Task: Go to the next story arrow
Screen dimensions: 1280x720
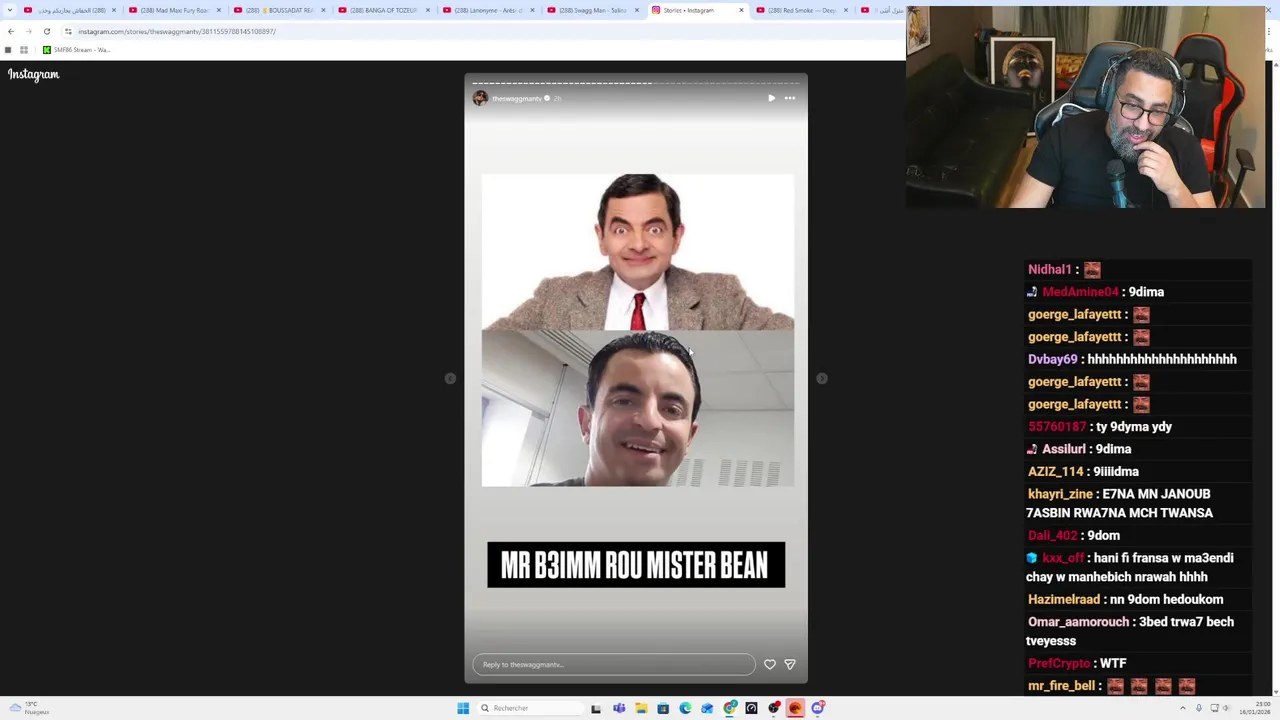Action: (822, 378)
